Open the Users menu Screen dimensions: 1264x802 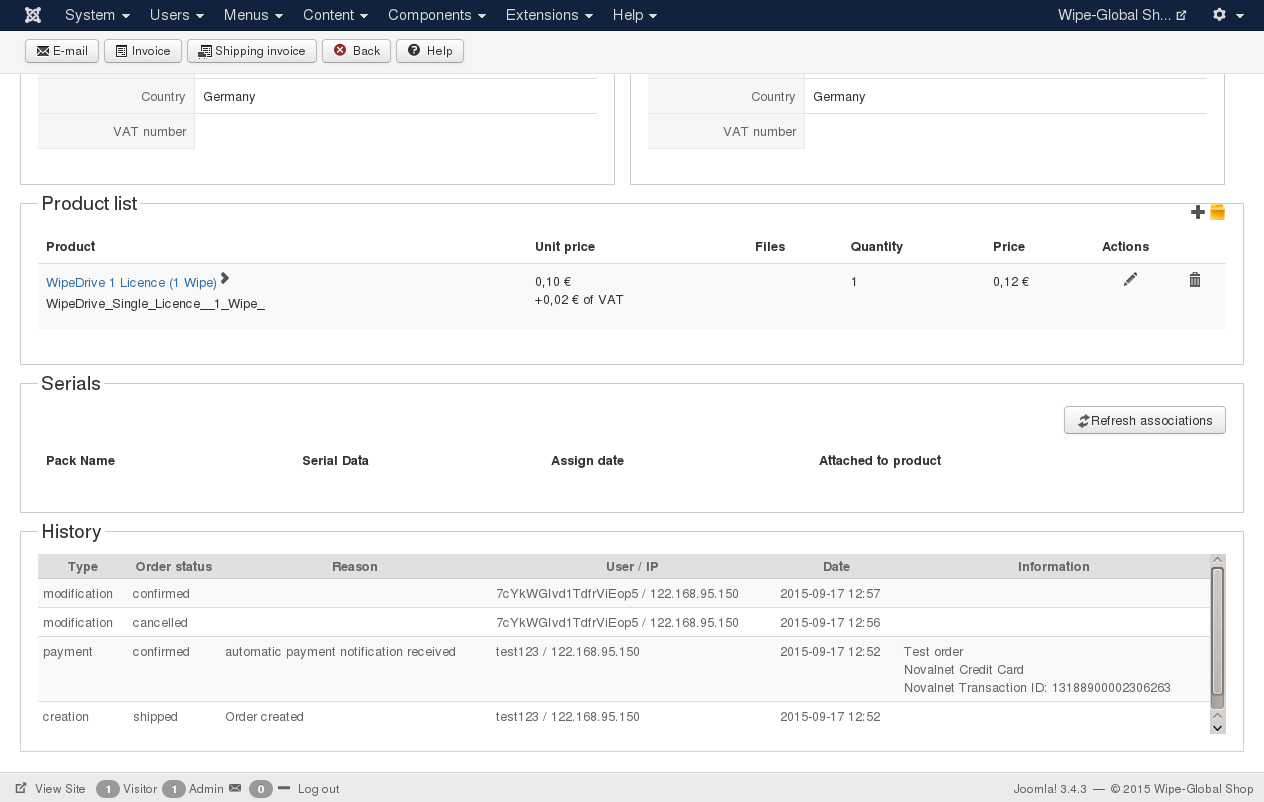pyautogui.click(x=177, y=15)
